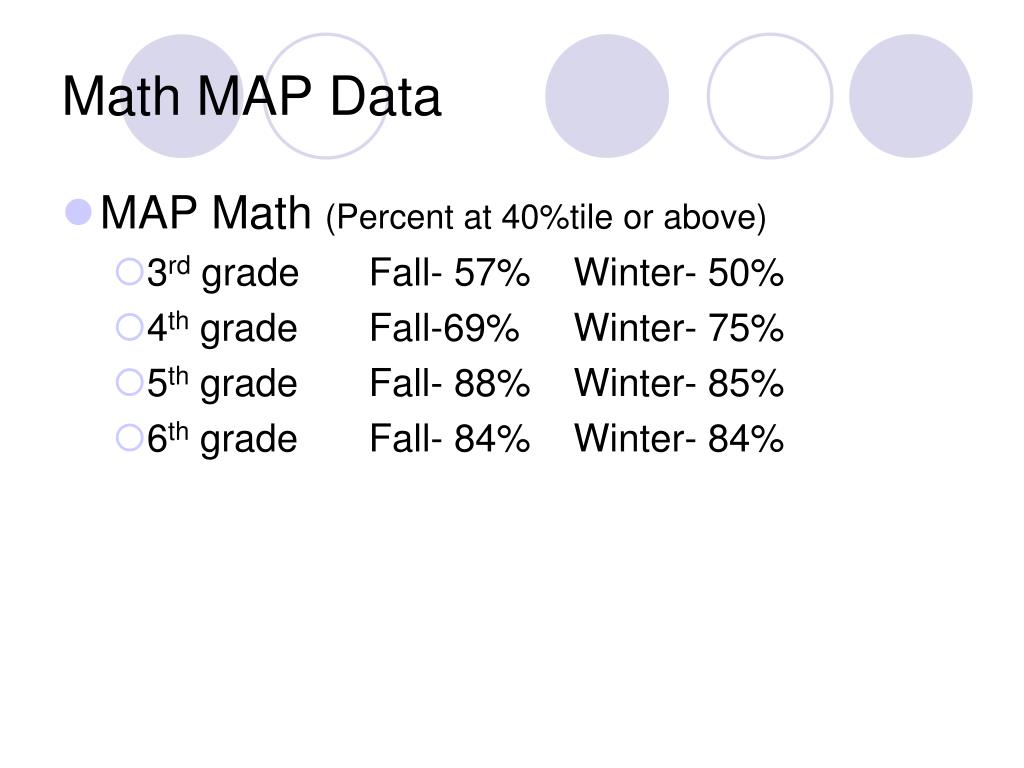Select 'Winter- 50%' in the 3rd grade row
This screenshot has height=768, width=1024.
(679, 272)
